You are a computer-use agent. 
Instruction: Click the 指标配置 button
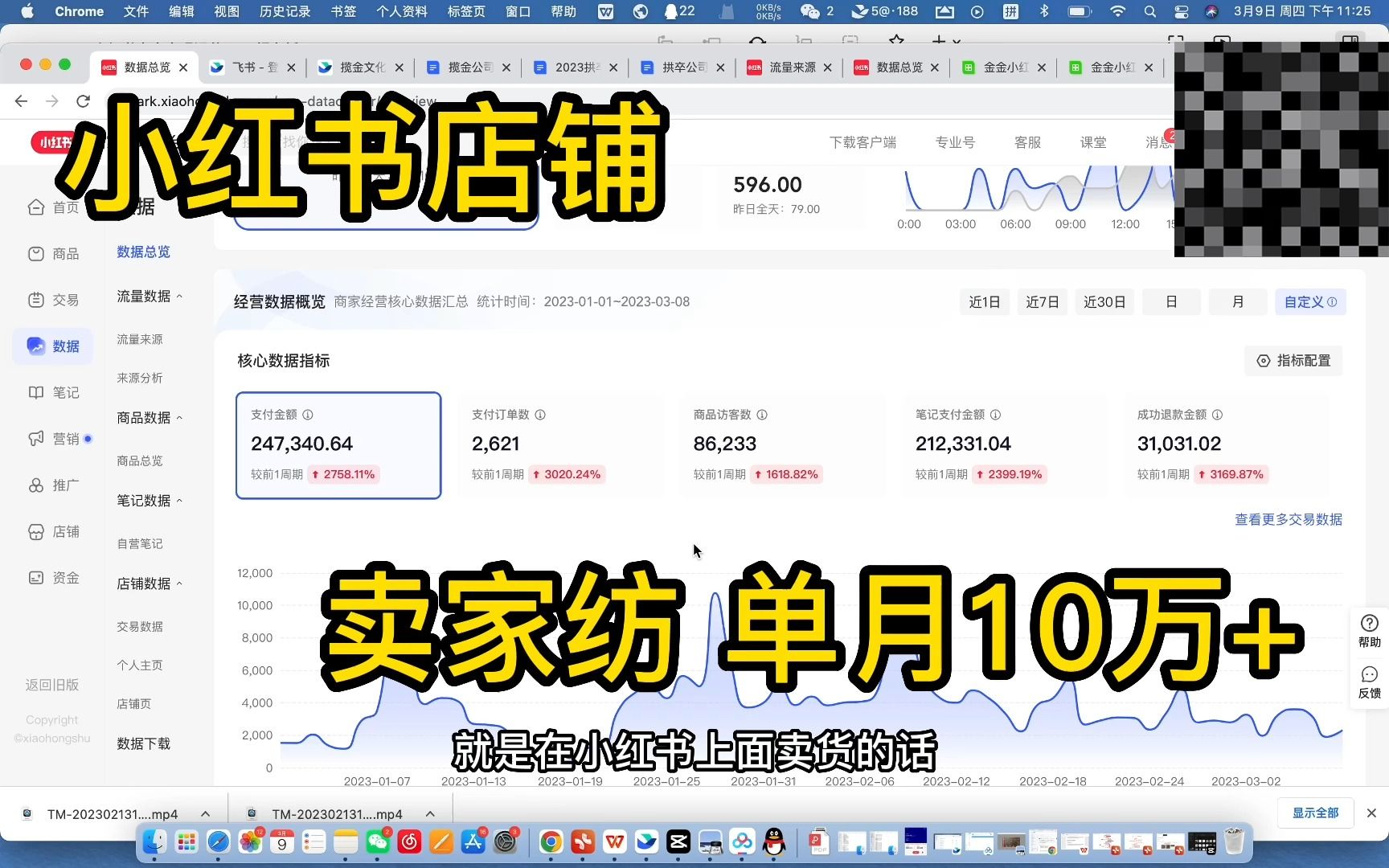coord(1294,361)
